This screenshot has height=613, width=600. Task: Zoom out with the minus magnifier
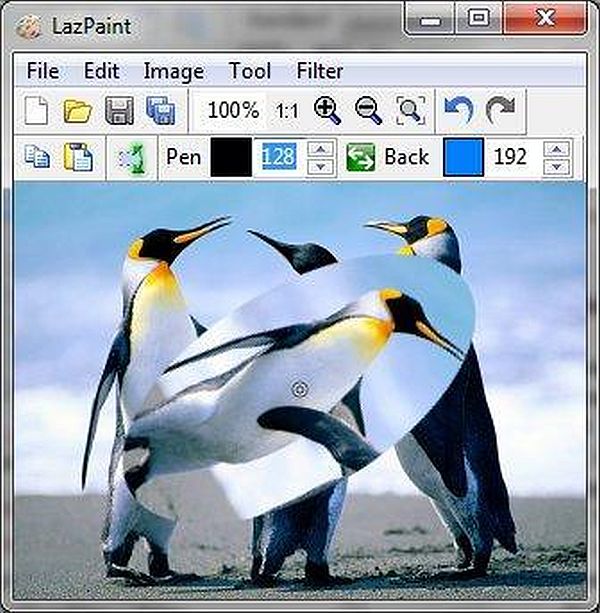pyautogui.click(x=369, y=110)
